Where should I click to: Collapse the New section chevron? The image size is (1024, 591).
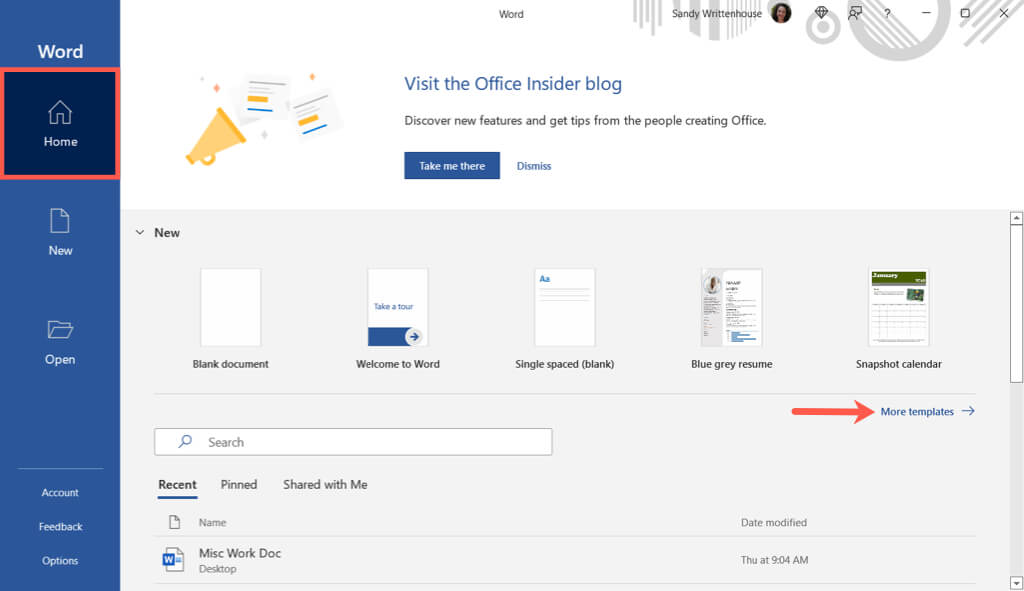(x=140, y=232)
